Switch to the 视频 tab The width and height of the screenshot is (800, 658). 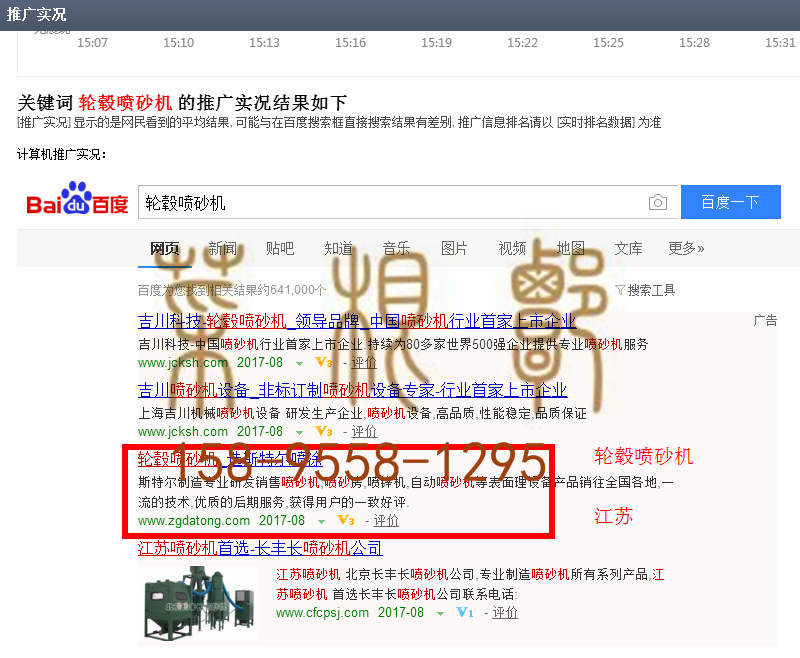coord(512,248)
